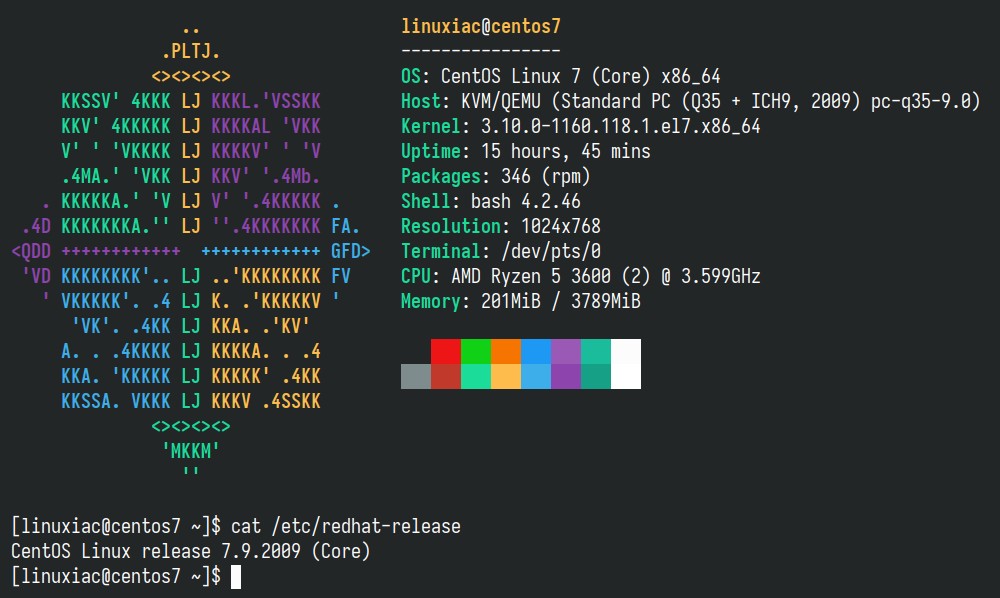The height and width of the screenshot is (598, 1000).
Task: Select the 'bash 4.2.46' value
Action: (x=526, y=201)
